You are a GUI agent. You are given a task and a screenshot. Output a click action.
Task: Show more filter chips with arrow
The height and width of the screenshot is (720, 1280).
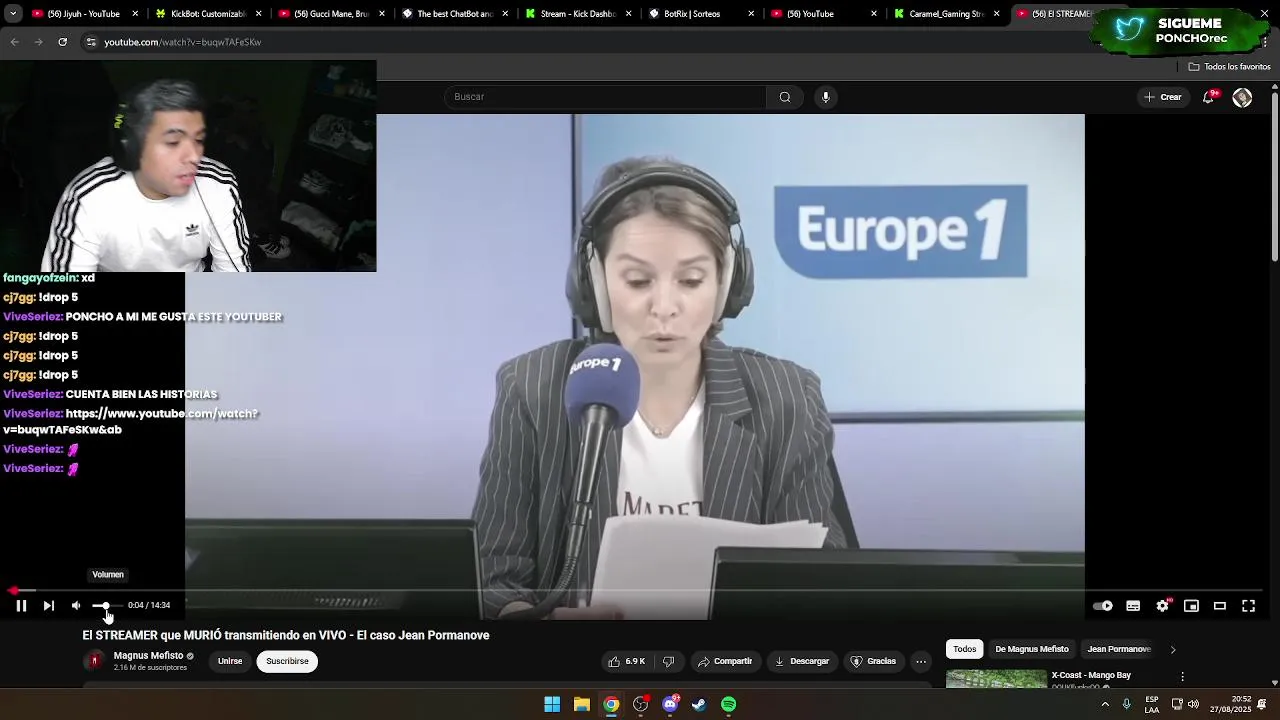coord(1173,649)
